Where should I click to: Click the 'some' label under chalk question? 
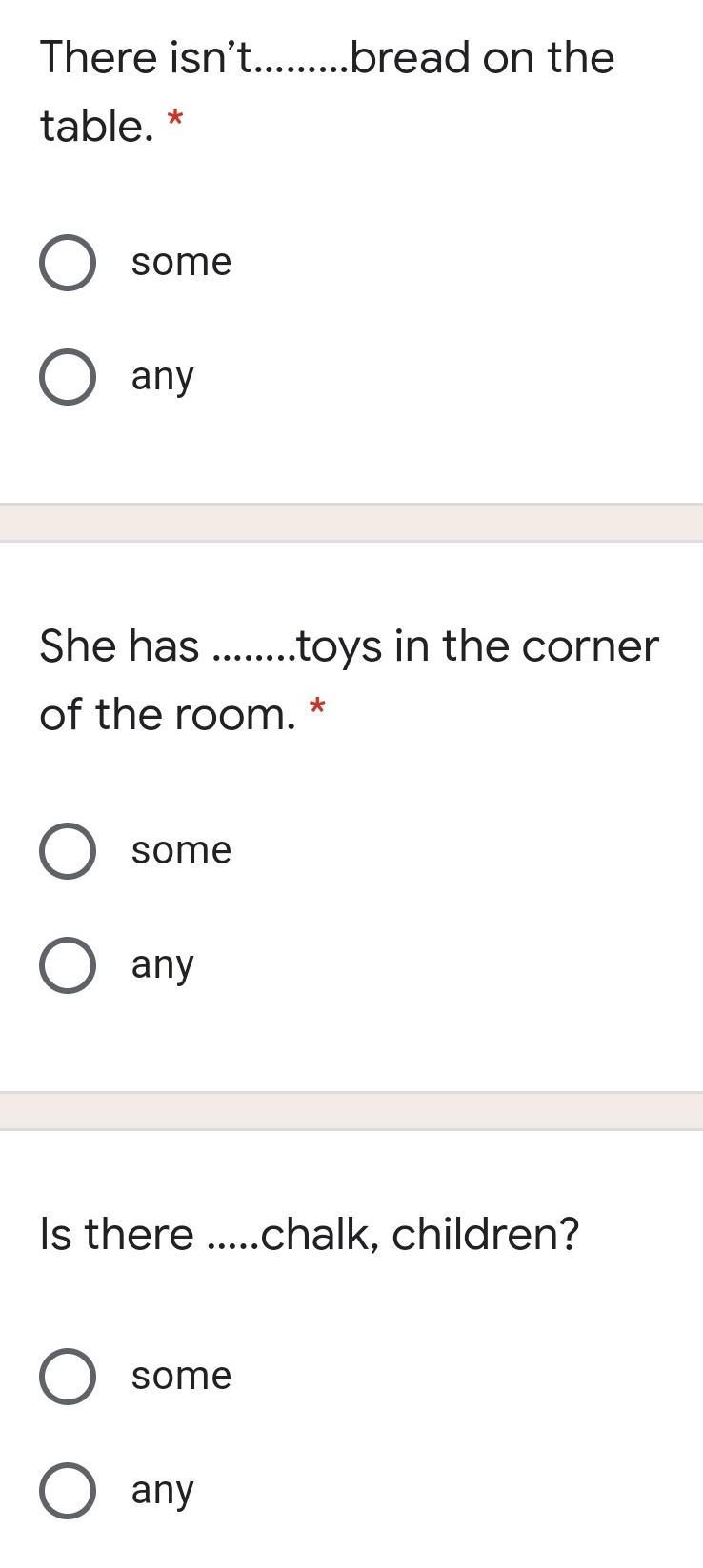tap(181, 1377)
